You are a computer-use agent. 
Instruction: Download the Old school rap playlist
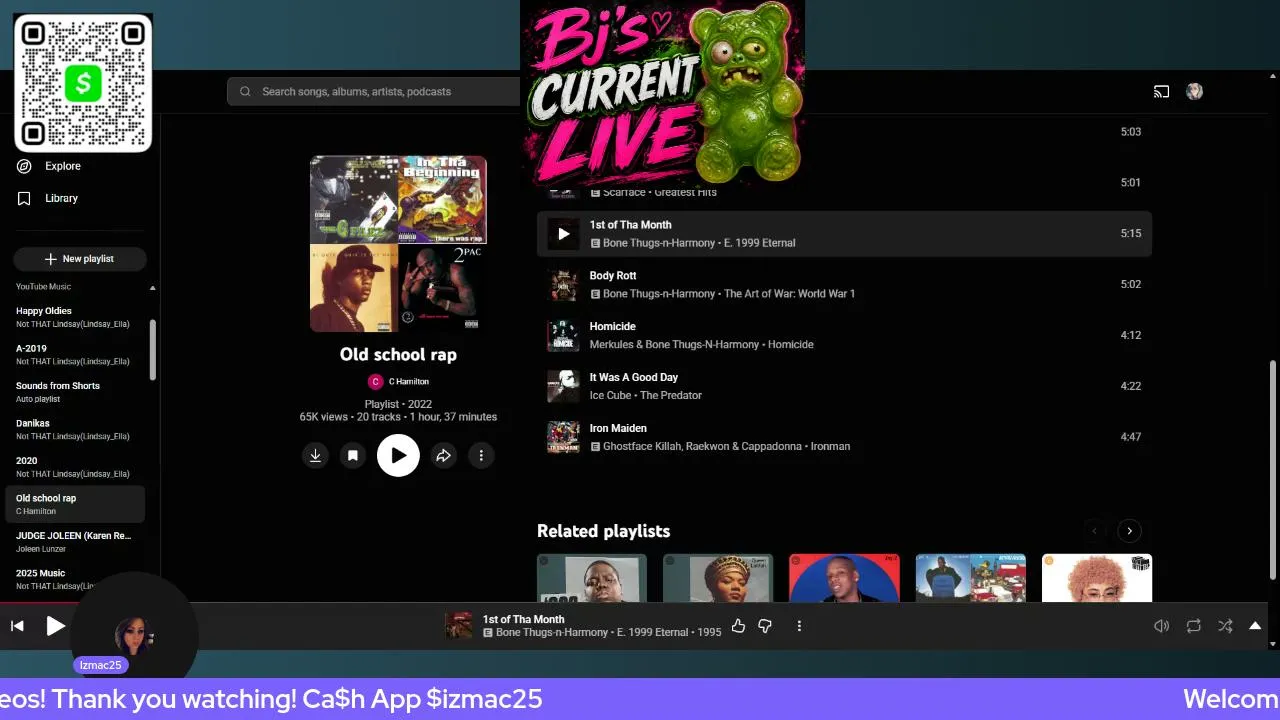315,456
